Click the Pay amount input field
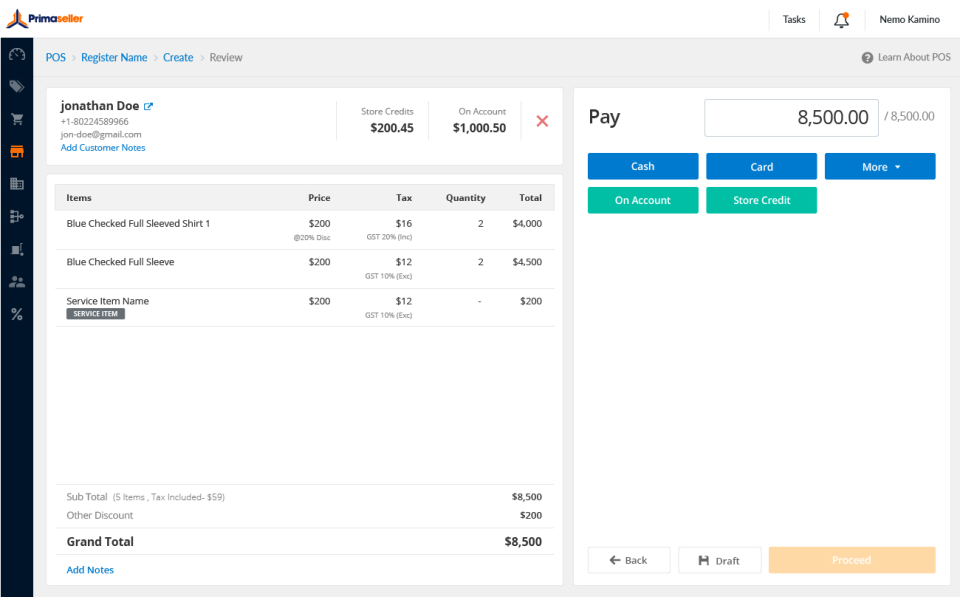Image resolution: width=960 pixels, height=597 pixels. click(791, 118)
